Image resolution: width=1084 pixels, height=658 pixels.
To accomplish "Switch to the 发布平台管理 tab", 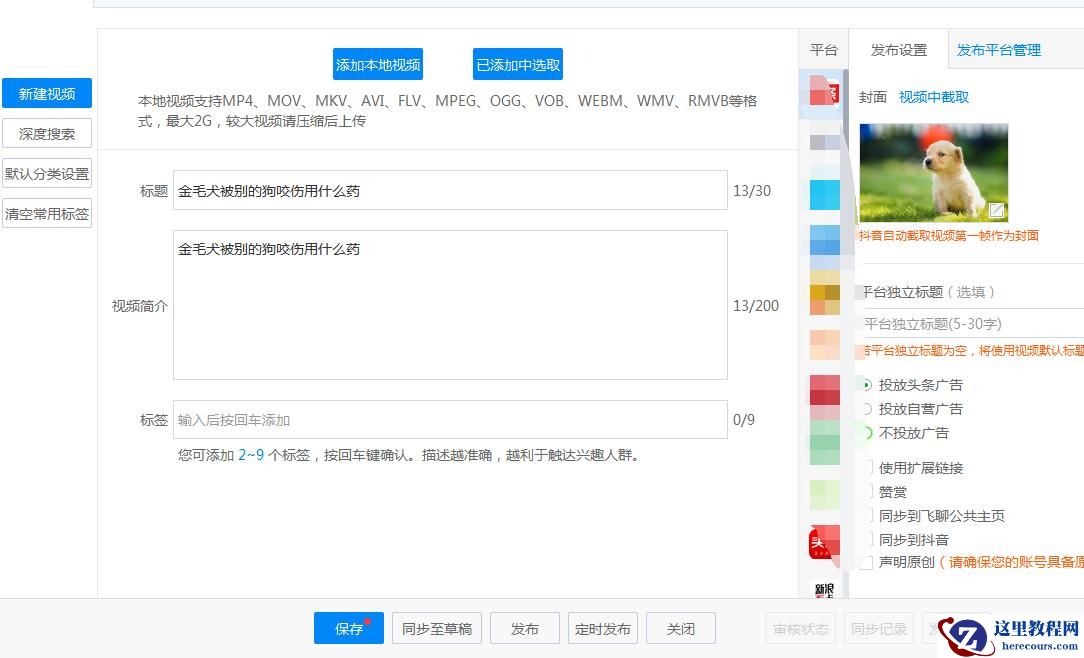I will [998, 50].
